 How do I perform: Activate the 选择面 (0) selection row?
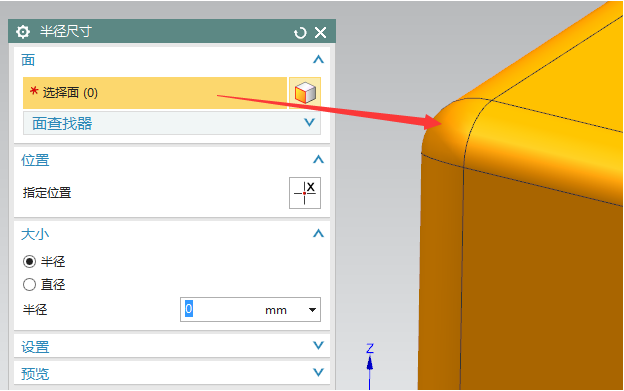click(x=155, y=93)
